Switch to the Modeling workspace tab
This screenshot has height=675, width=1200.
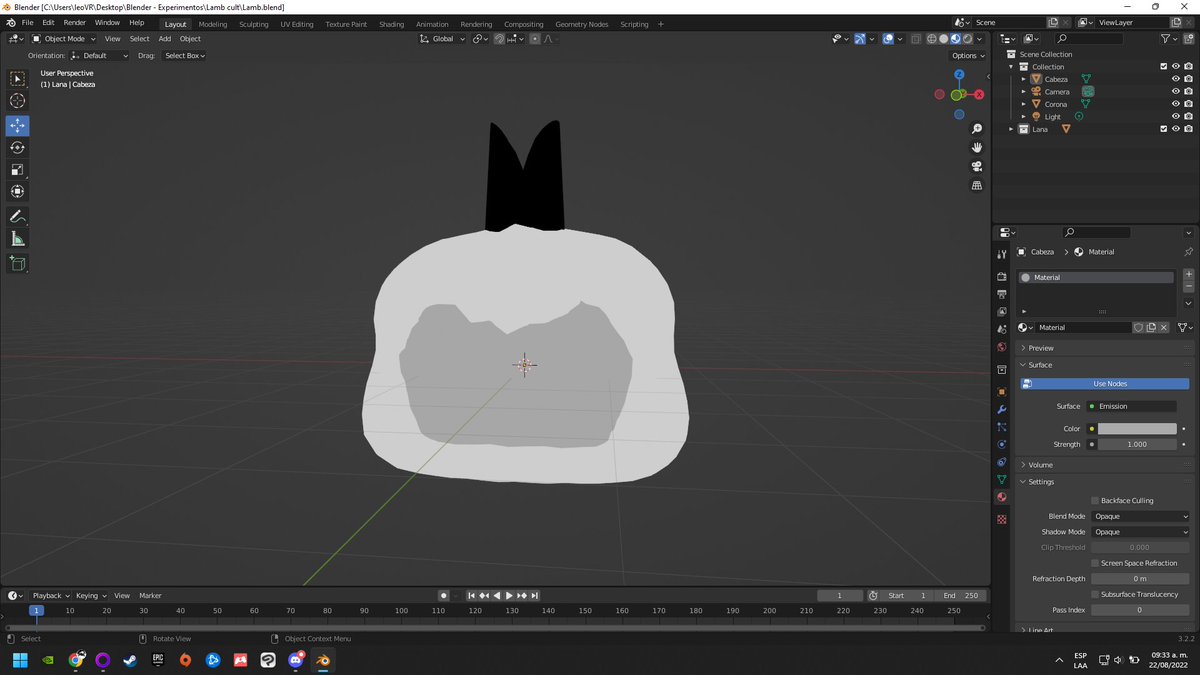(212, 24)
